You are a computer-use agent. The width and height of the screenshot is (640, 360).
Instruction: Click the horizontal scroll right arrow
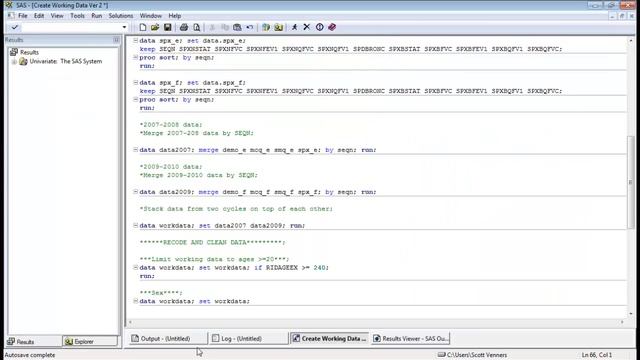pyautogui.click(x=622, y=322)
